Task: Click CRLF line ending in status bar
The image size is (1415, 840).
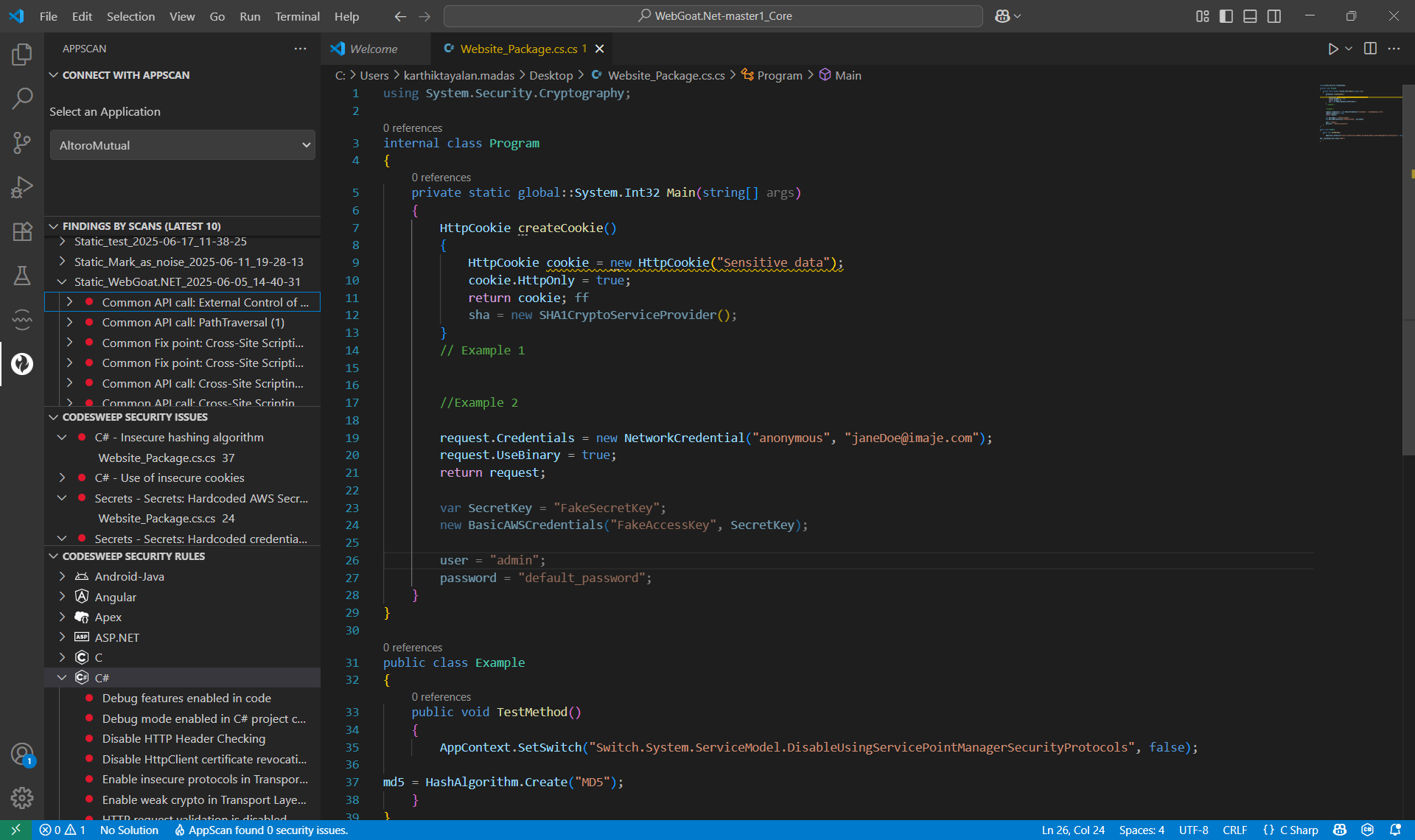Action: (x=1234, y=830)
